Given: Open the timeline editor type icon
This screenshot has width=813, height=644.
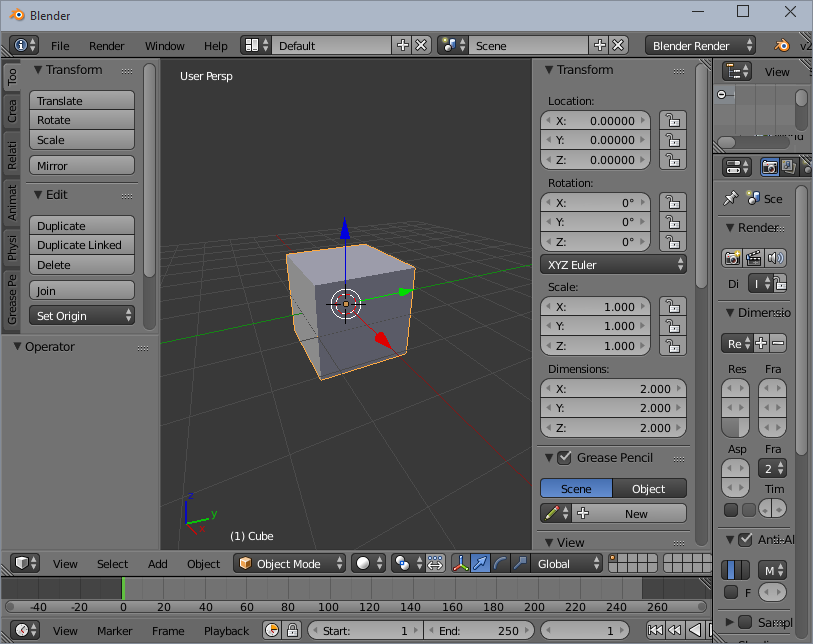Looking at the screenshot, I should point(25,631).
